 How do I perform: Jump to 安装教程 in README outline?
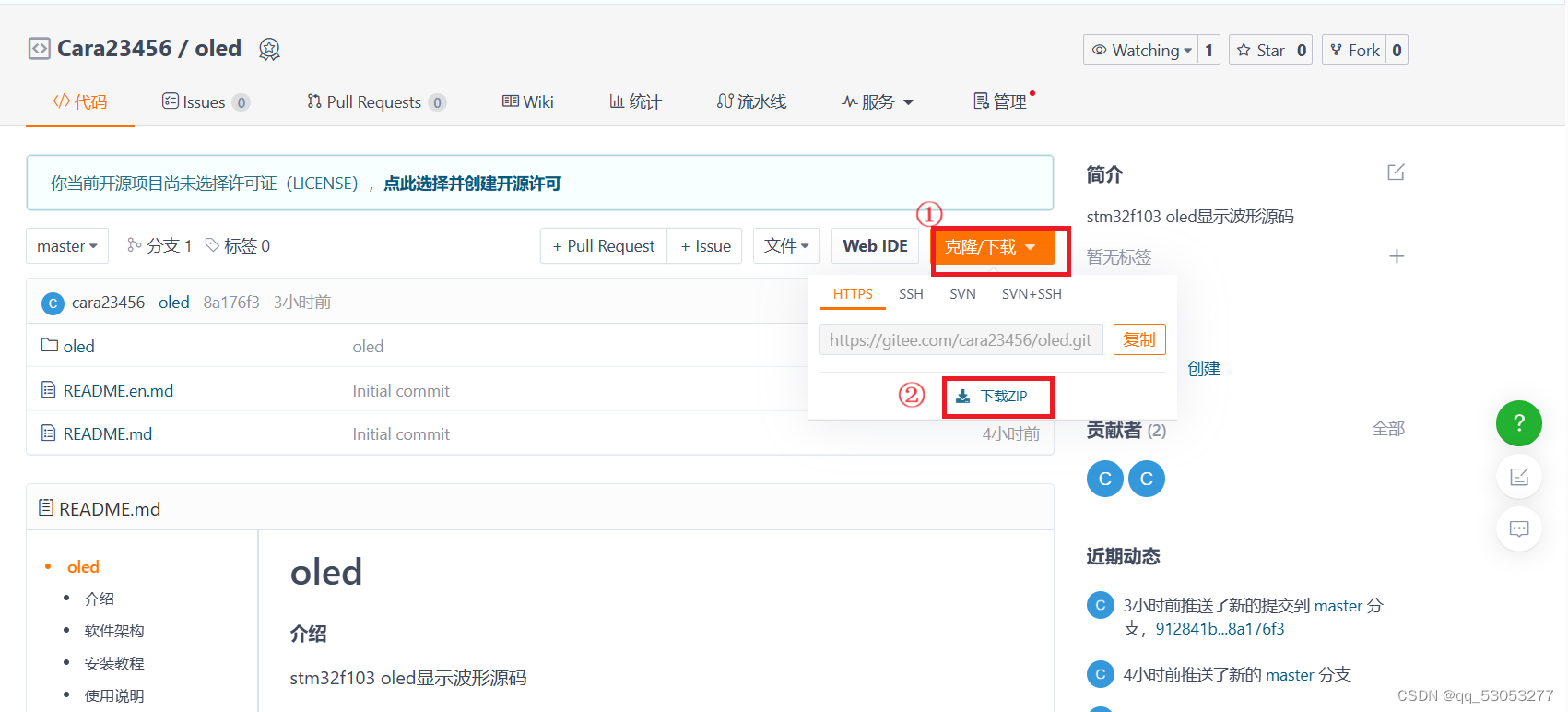point(114,663)
